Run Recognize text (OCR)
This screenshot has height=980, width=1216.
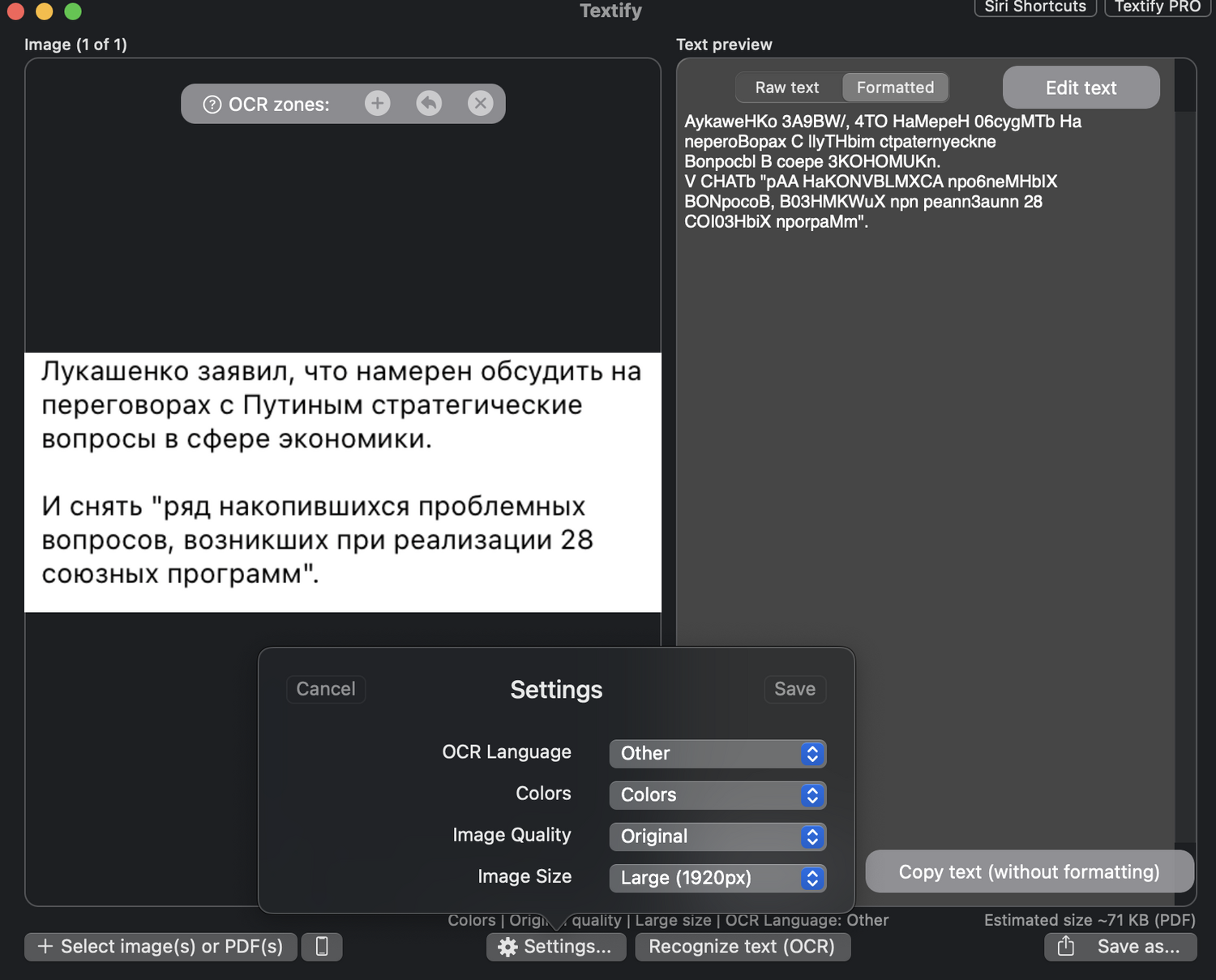pos(743,946)
